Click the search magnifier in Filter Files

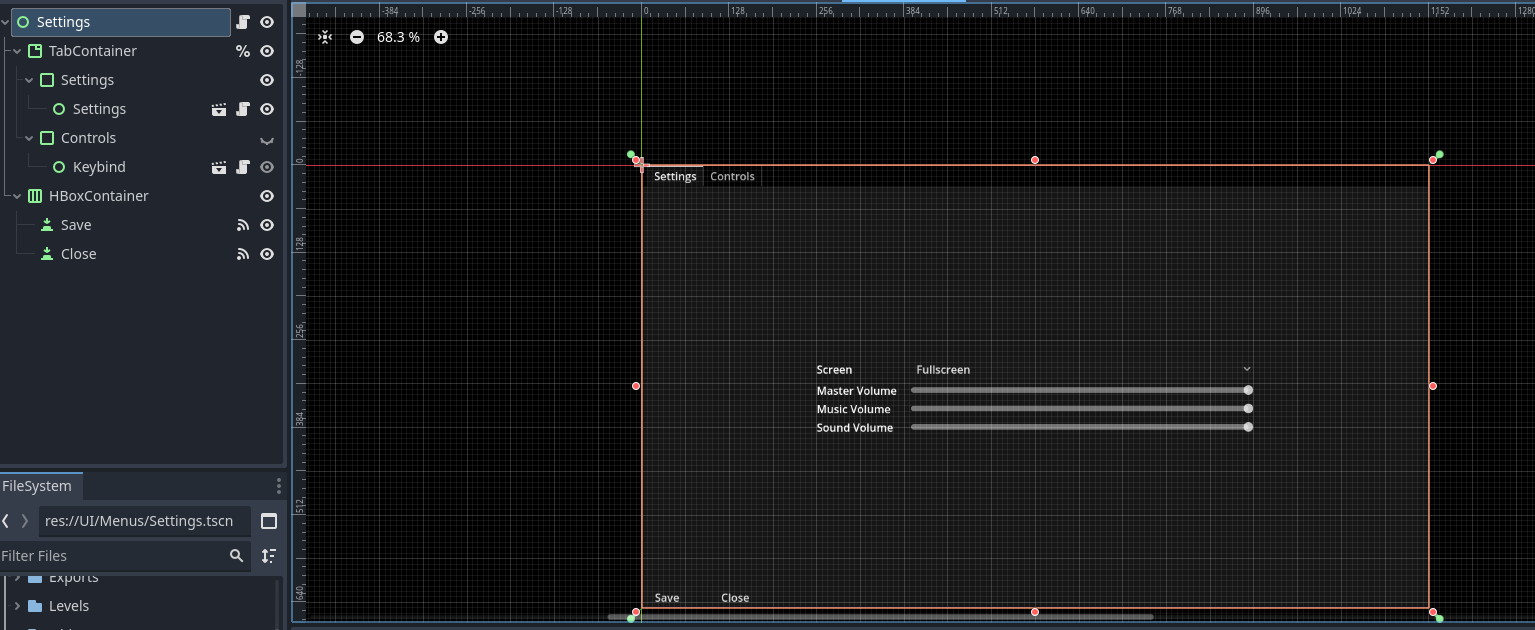click(x=237, y=556)
